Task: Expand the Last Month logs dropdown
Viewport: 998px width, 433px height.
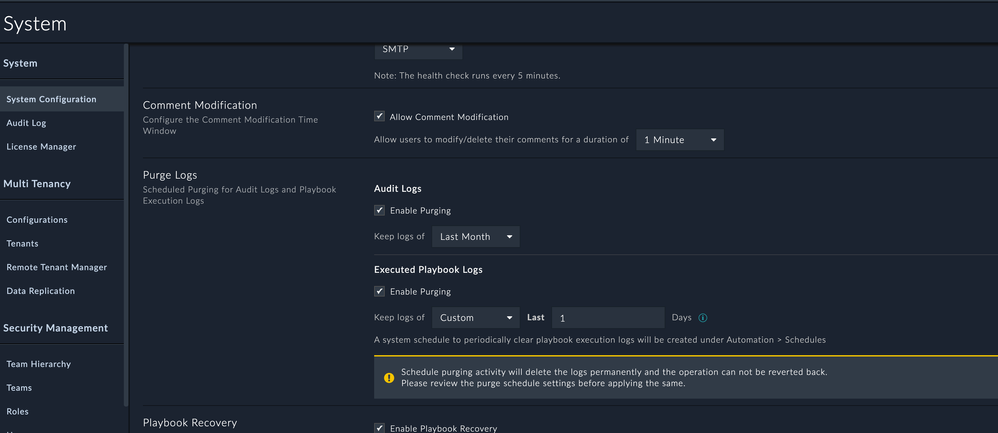Action: 475,237
